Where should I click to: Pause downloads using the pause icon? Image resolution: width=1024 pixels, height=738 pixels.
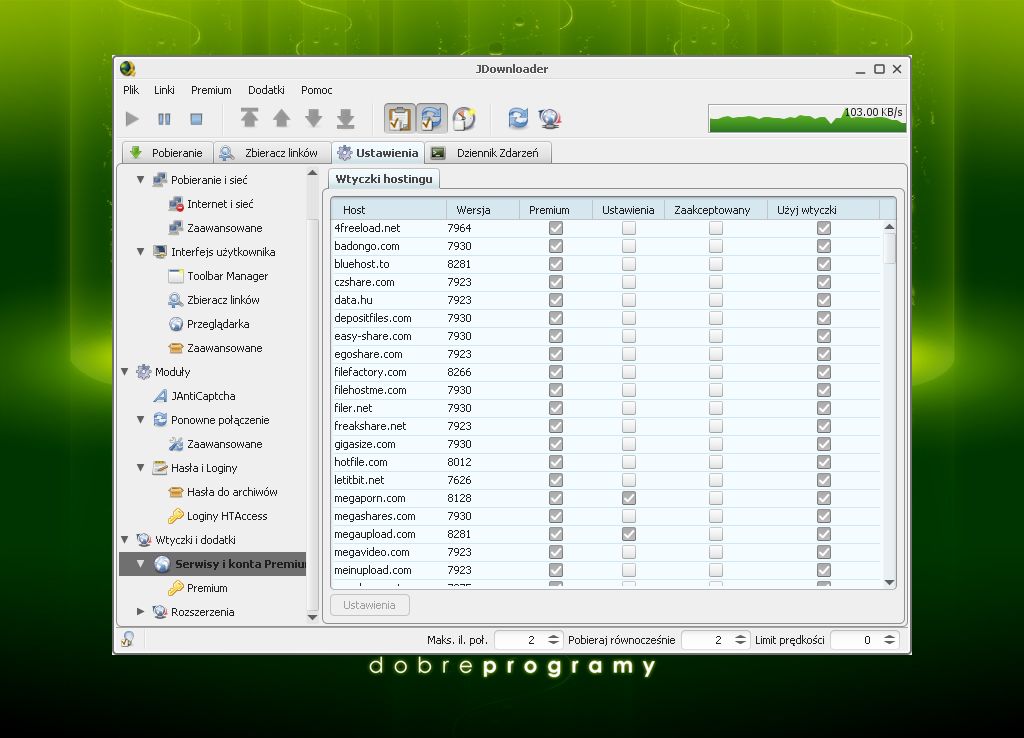tap(164, 119)
